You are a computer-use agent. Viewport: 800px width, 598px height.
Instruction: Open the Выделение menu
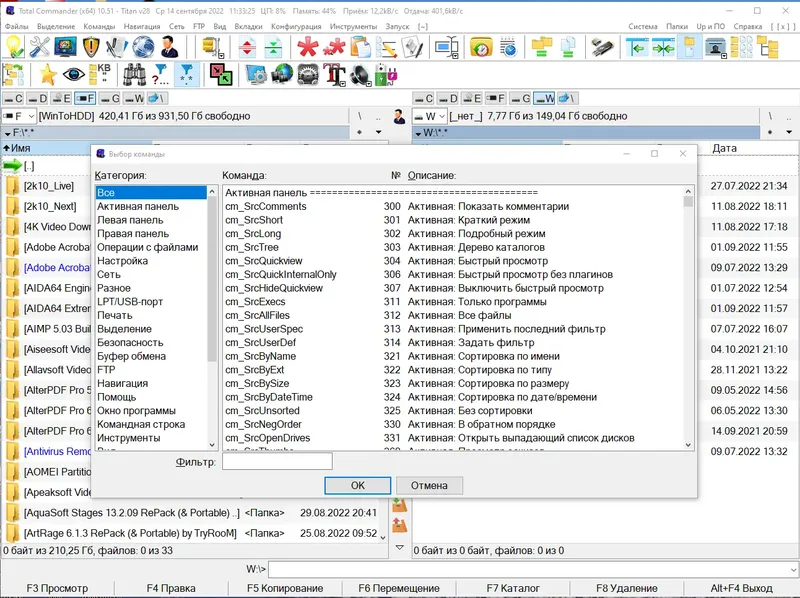56,27
